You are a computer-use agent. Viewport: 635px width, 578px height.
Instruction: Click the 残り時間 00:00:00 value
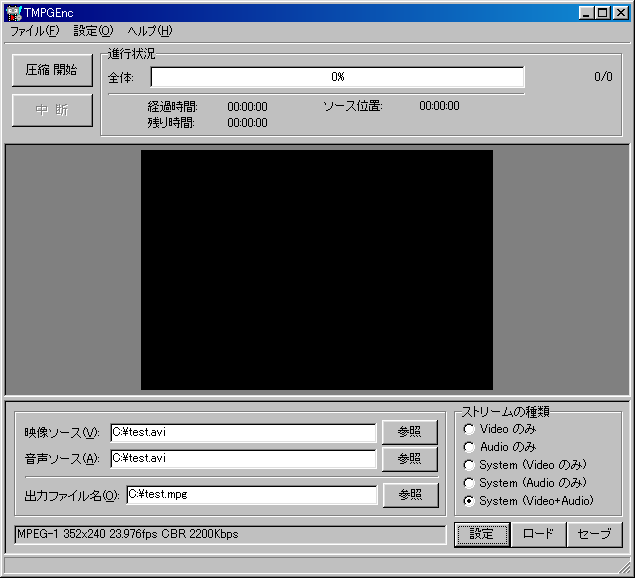(247, 123)
